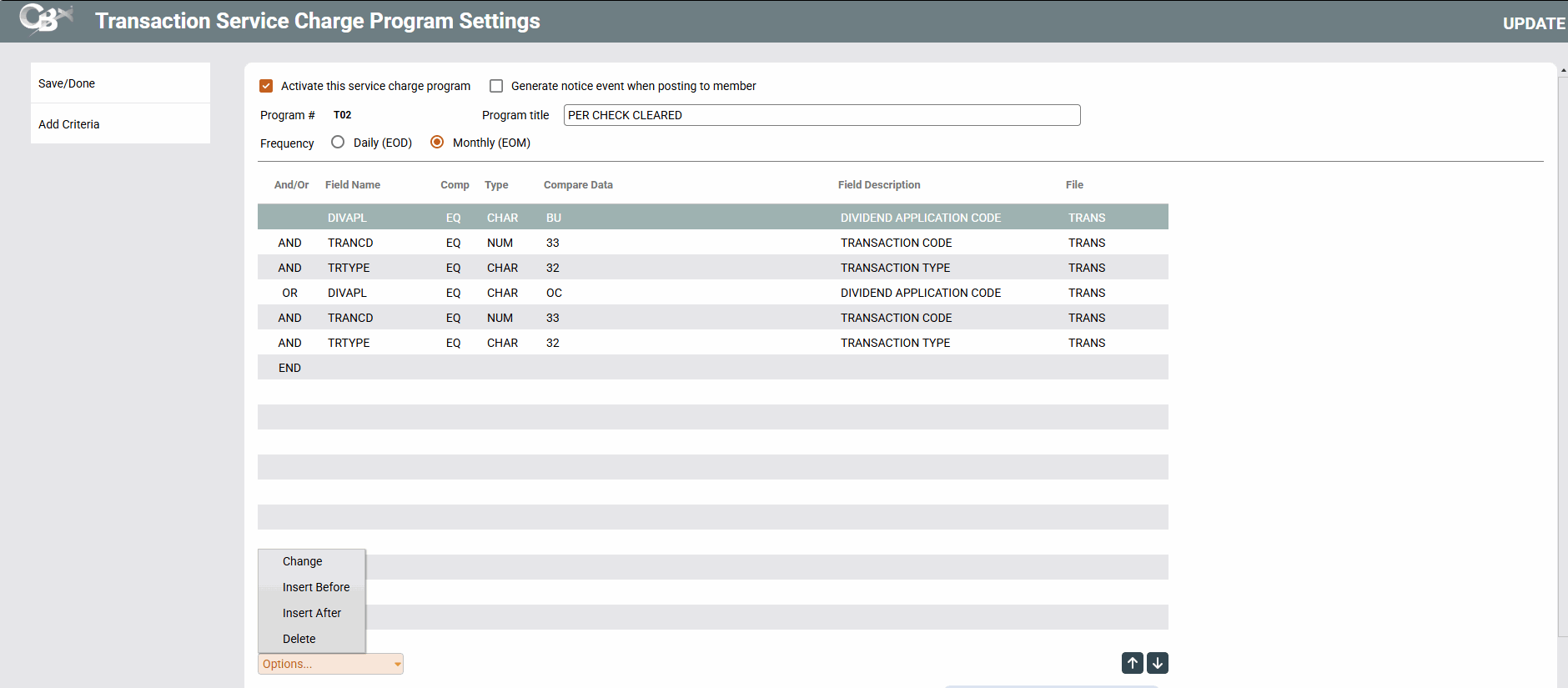Click the vertical scrollbar on right

[1562, 350]
